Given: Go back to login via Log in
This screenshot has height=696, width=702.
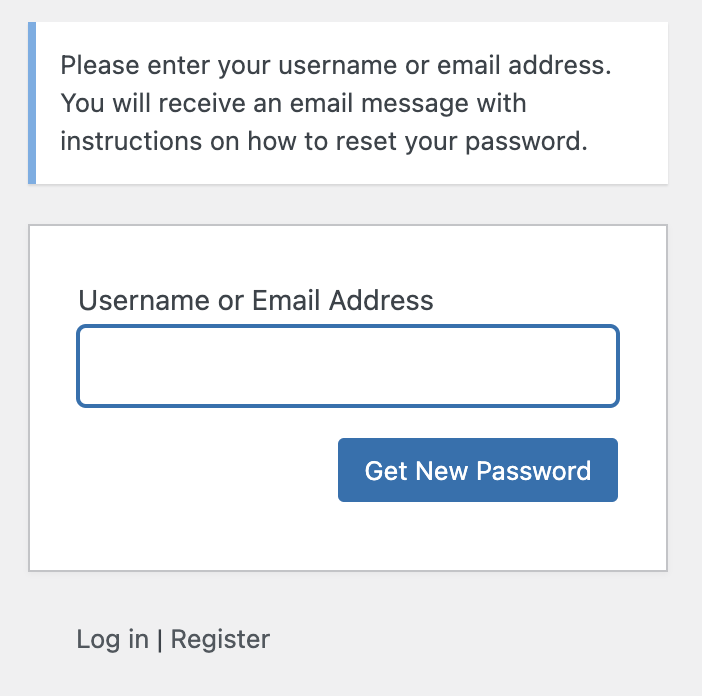Looking at the screenshot, I should pos(112,639).
